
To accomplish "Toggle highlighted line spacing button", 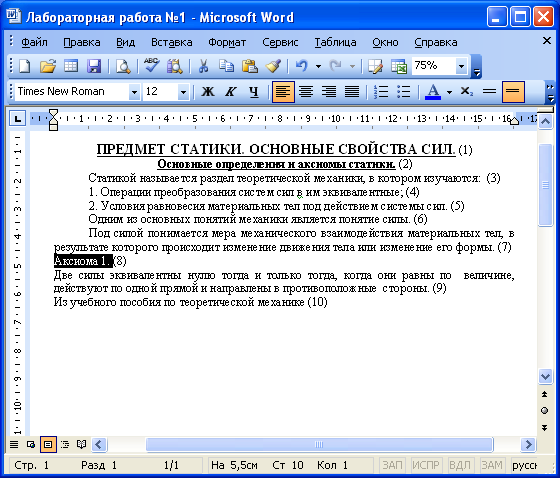I will coord(513,92).
